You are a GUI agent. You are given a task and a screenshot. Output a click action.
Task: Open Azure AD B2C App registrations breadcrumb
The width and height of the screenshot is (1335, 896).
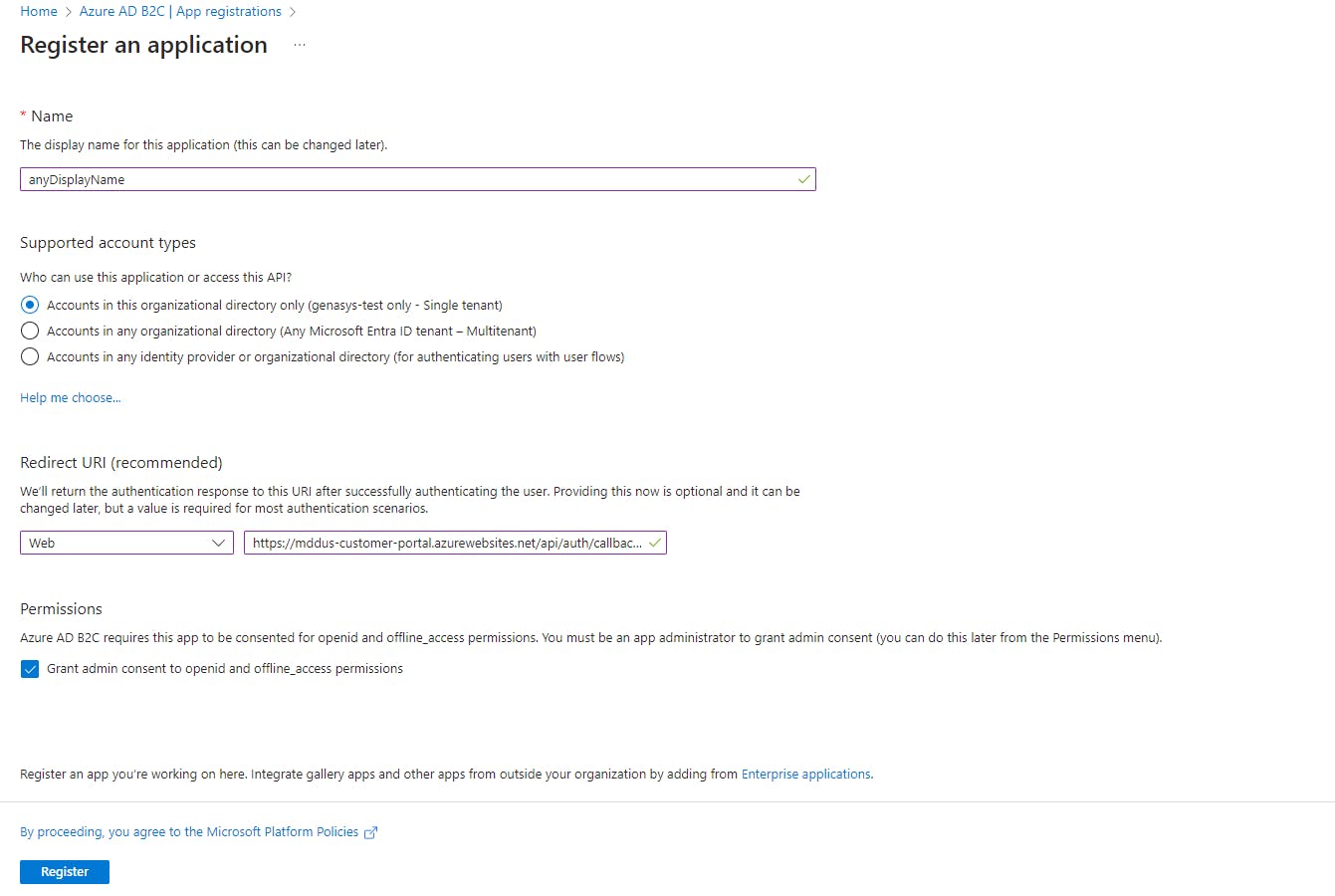coord(180,12)
